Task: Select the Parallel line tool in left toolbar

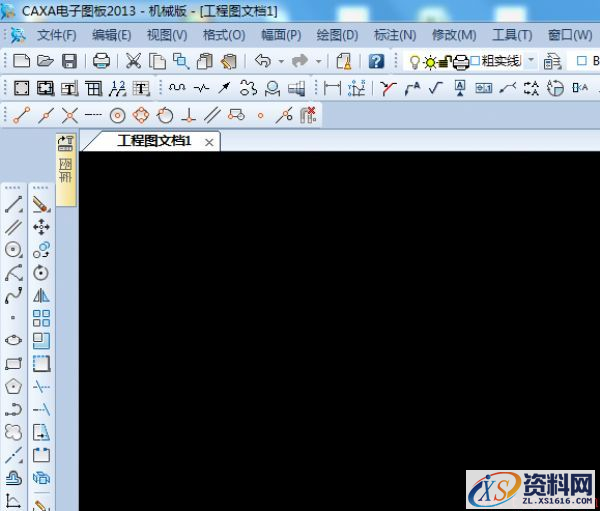Action: click(x=13, y=227)
